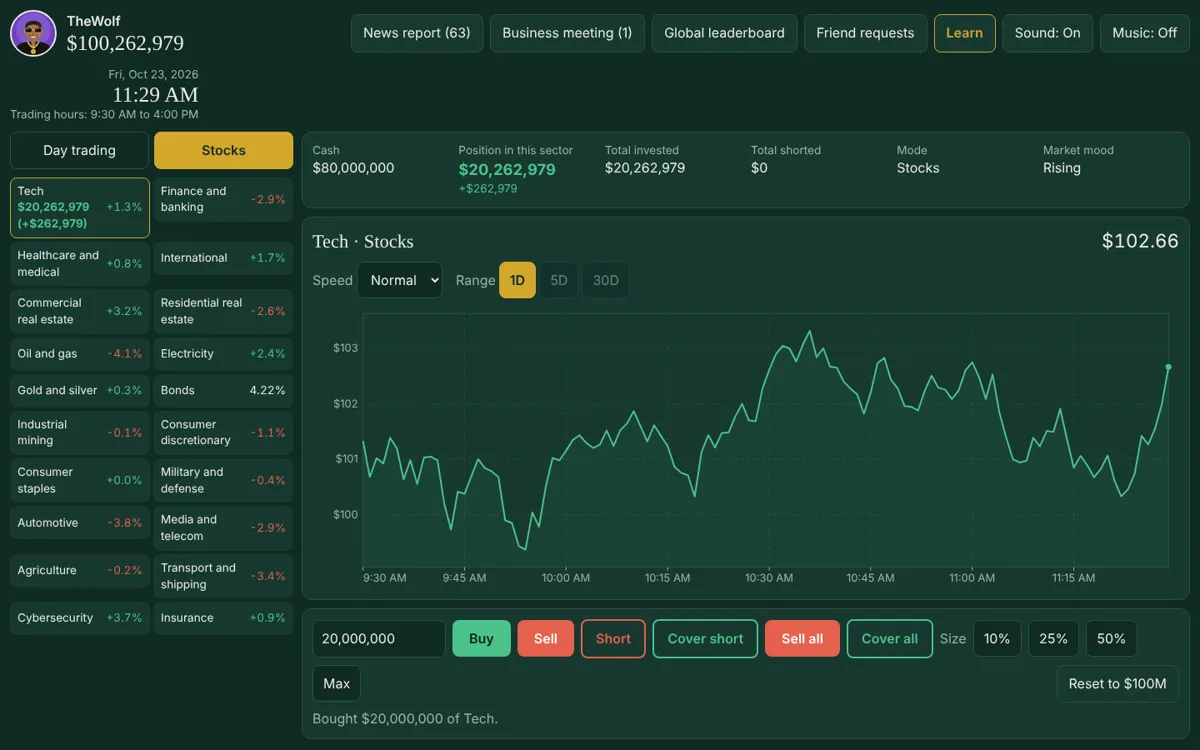1200x750 pixels.
Task: Select Media and telecom sector
Action: [x=223, y=528]
